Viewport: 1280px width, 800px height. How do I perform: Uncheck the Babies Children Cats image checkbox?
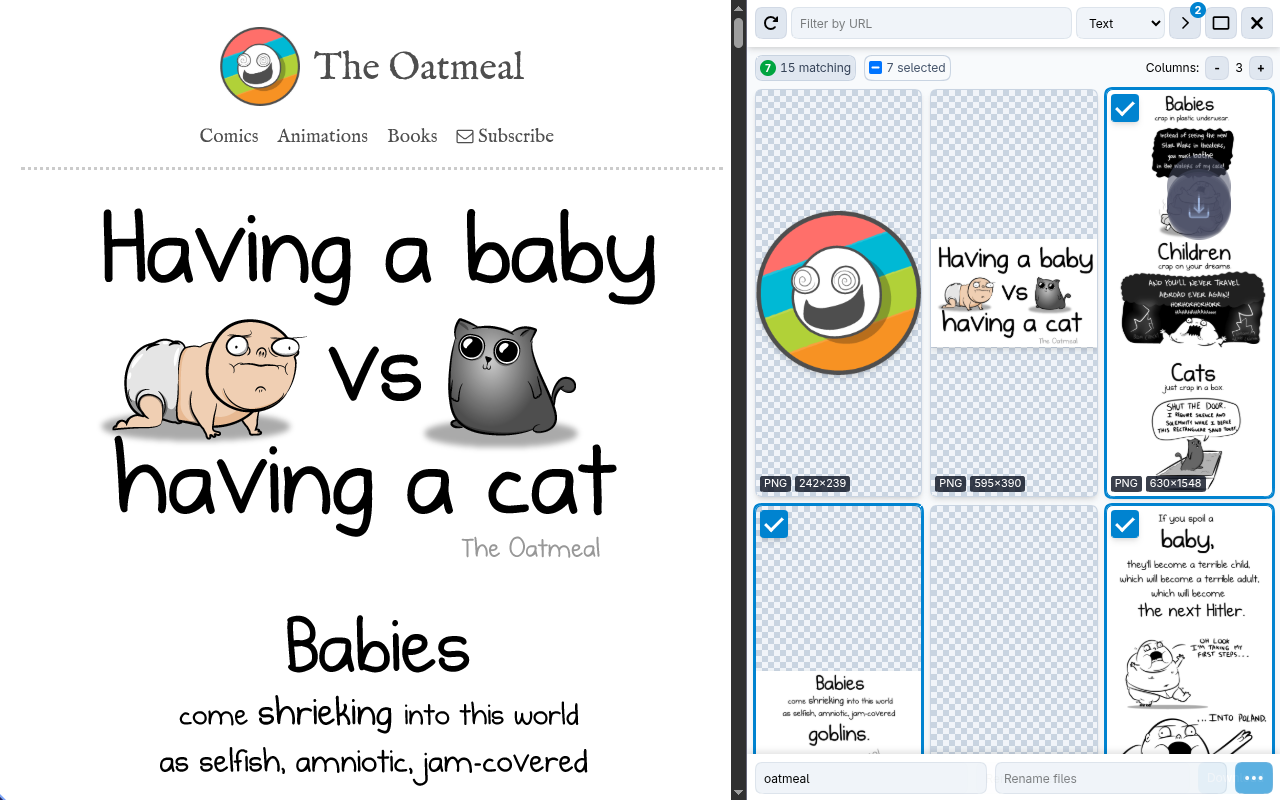pos(1125,108)
